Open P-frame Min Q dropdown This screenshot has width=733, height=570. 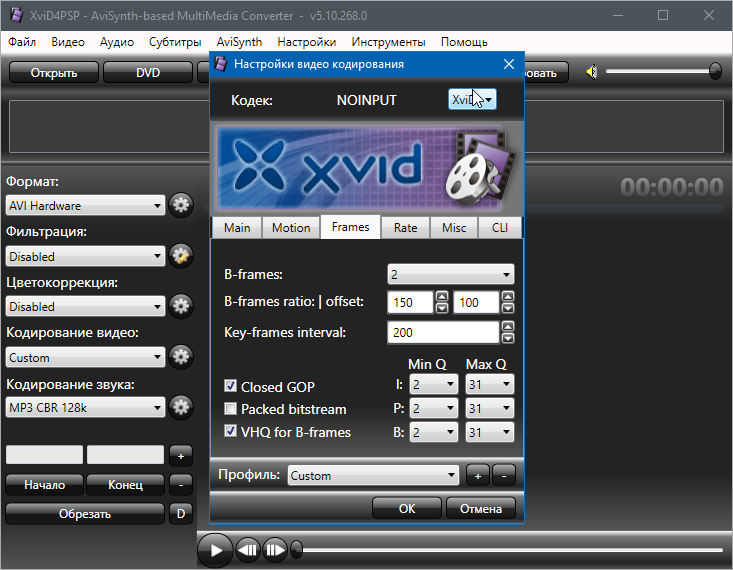[x=433, y=408]
